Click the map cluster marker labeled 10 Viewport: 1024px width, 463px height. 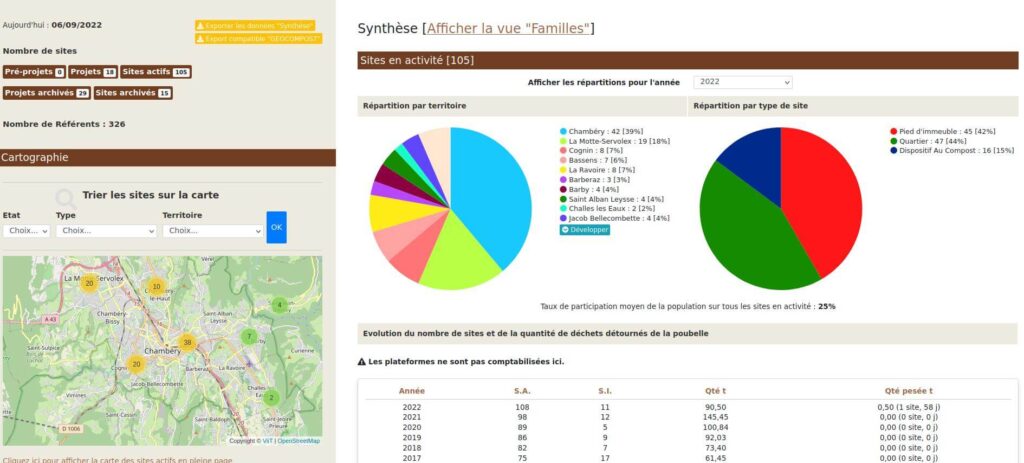156,287
